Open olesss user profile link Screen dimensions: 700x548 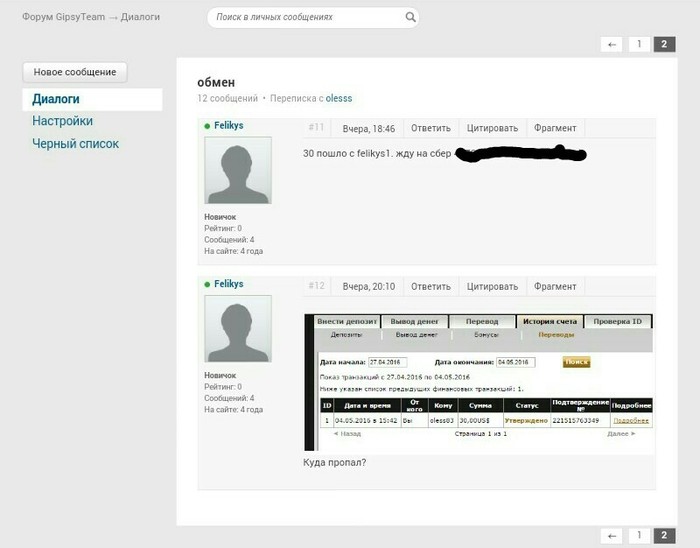coord(339,98)
